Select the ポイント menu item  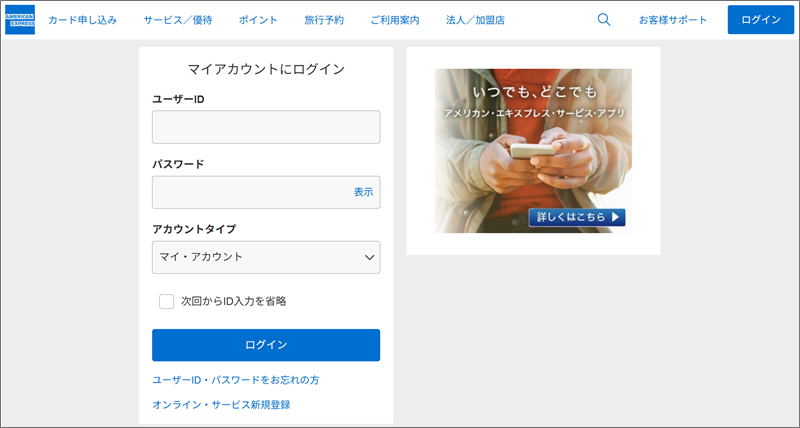258,20
